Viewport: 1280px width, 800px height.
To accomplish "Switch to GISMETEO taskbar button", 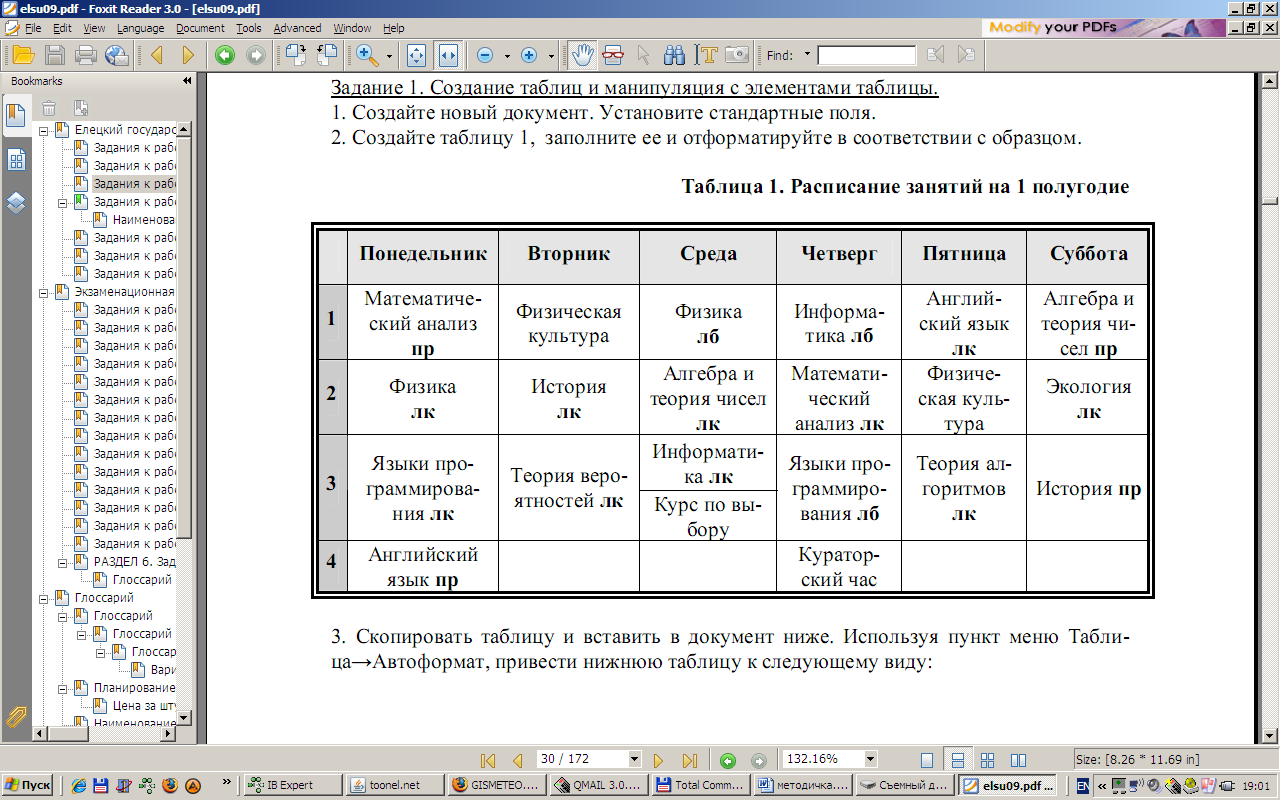I will (x=495, y=785).
